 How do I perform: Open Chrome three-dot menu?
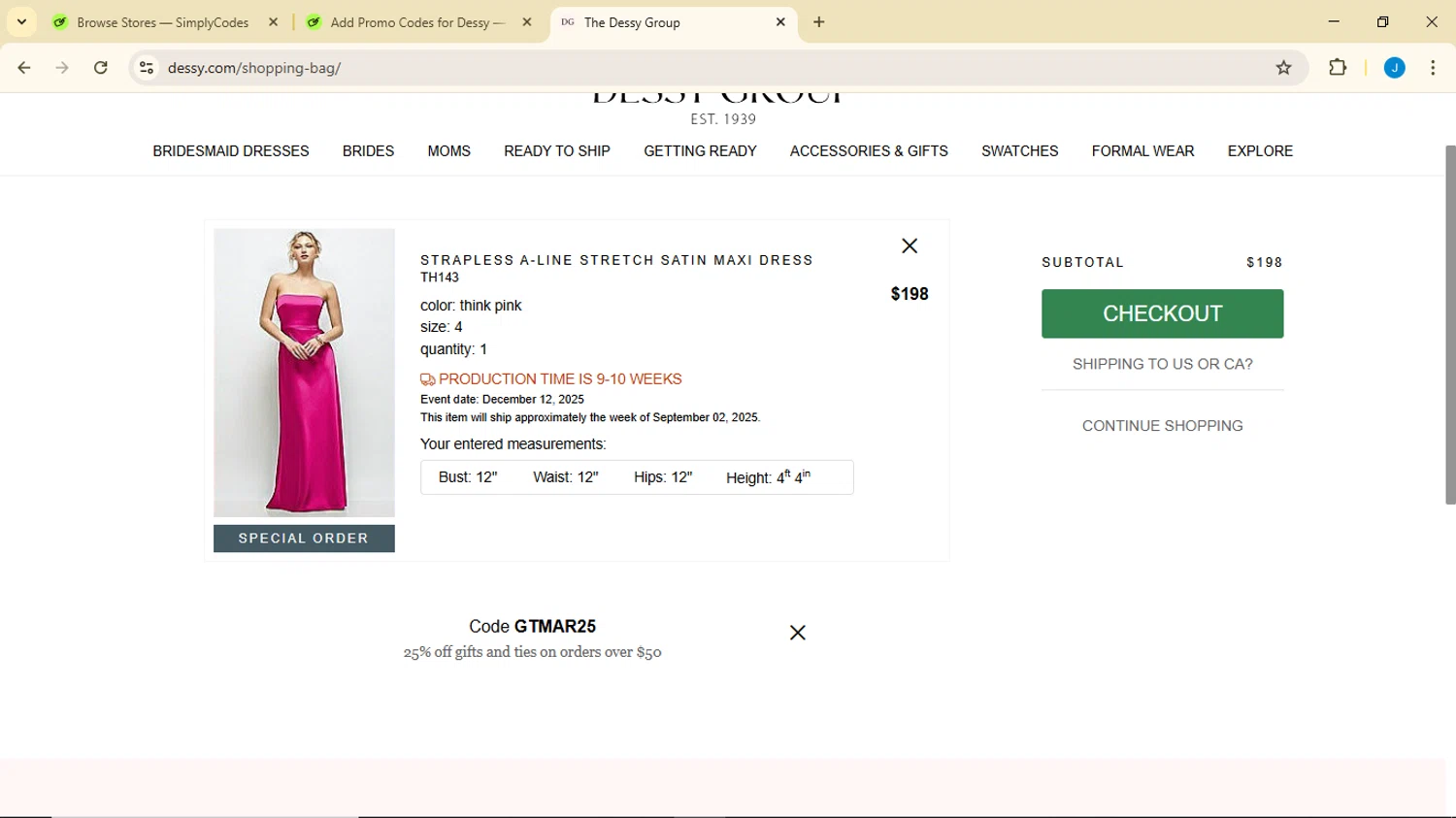1433,68
